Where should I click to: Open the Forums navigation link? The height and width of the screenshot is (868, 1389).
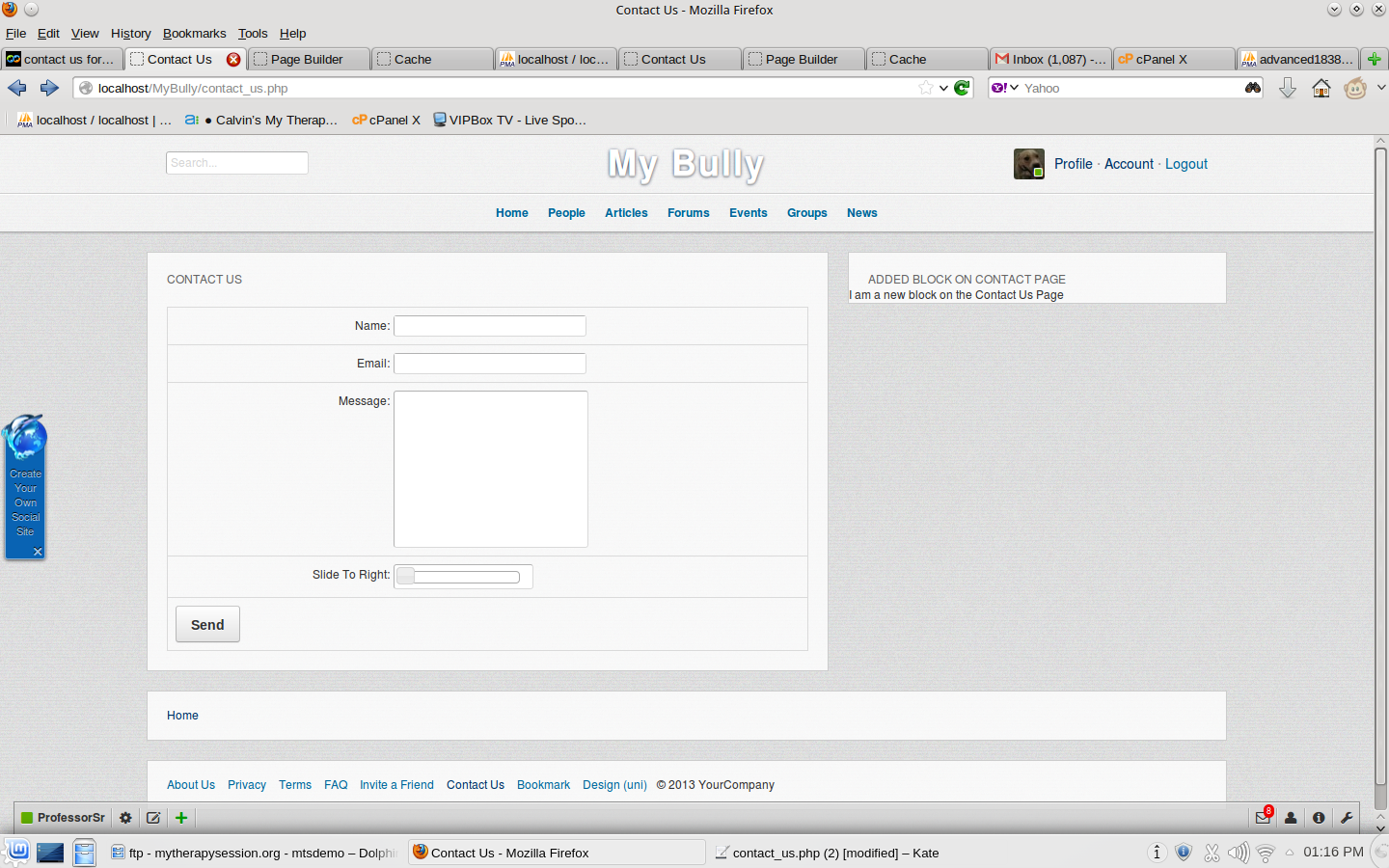(688, 213)
